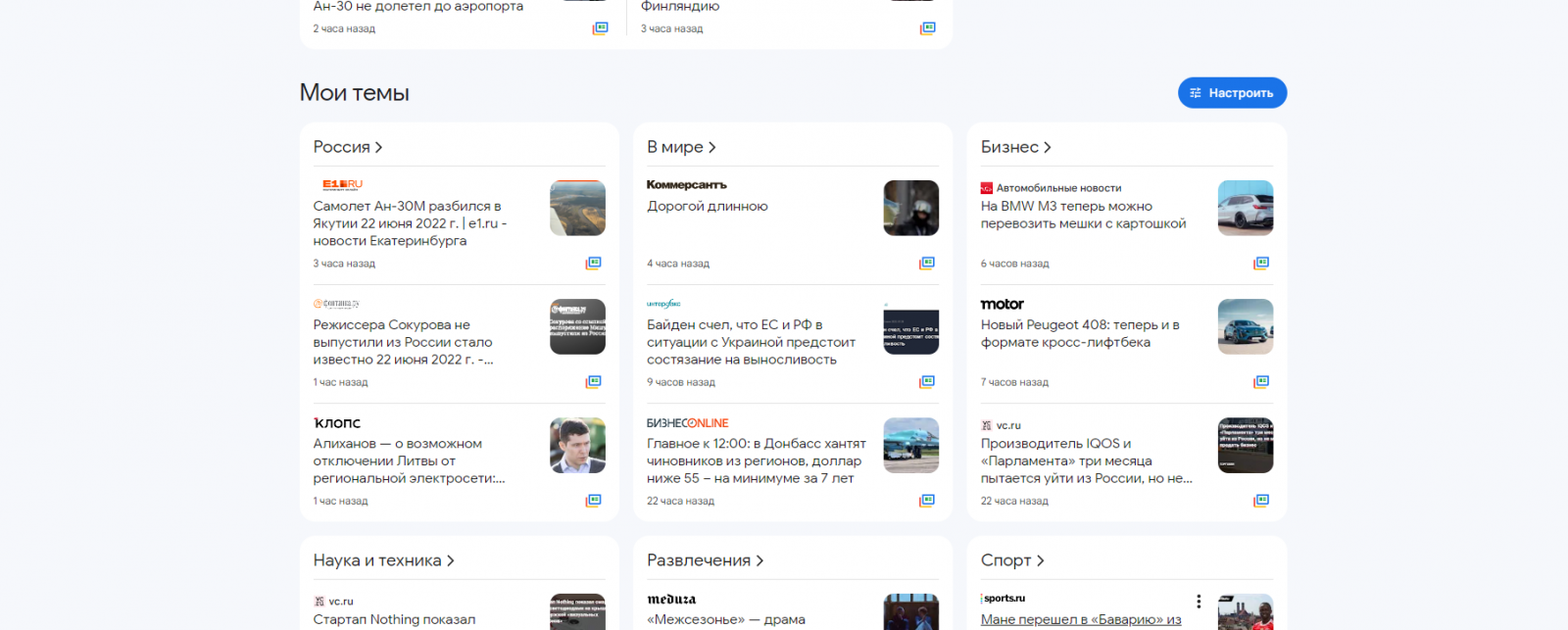Open article Главное к 12:00 в Донбасс

(757, 460)
